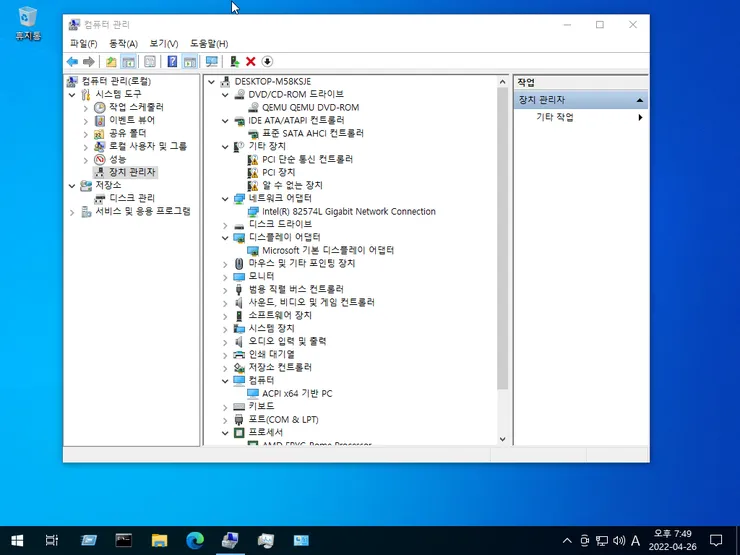This screenshot has width=740, height=555.
Task: Open the 보기(V) menu
Action: coord(164,43)
